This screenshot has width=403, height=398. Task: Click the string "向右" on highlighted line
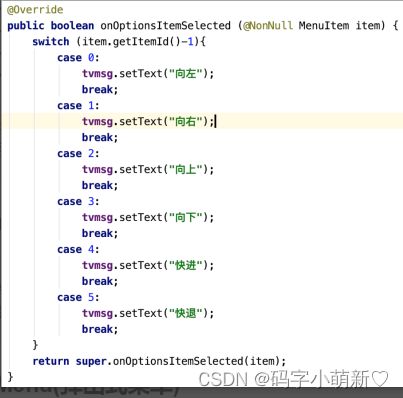point(186,121)
